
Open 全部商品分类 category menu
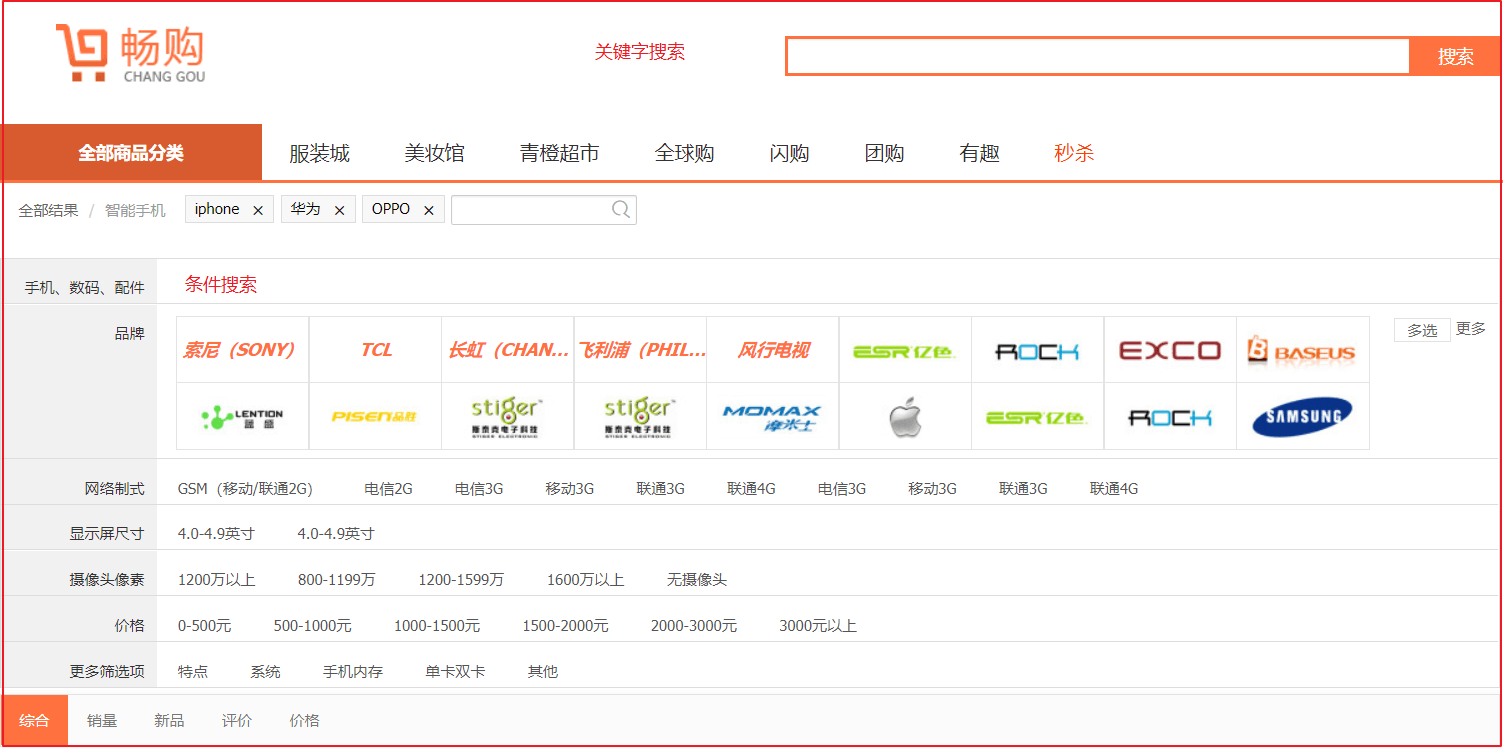pos(131,153)
